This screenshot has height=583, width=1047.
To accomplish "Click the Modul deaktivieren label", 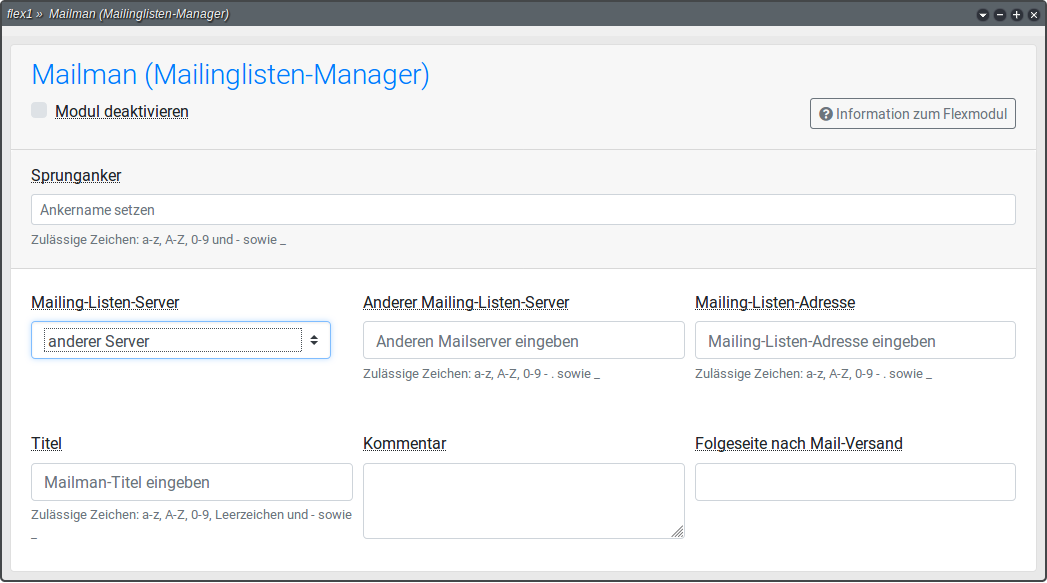I will point(122,111).
